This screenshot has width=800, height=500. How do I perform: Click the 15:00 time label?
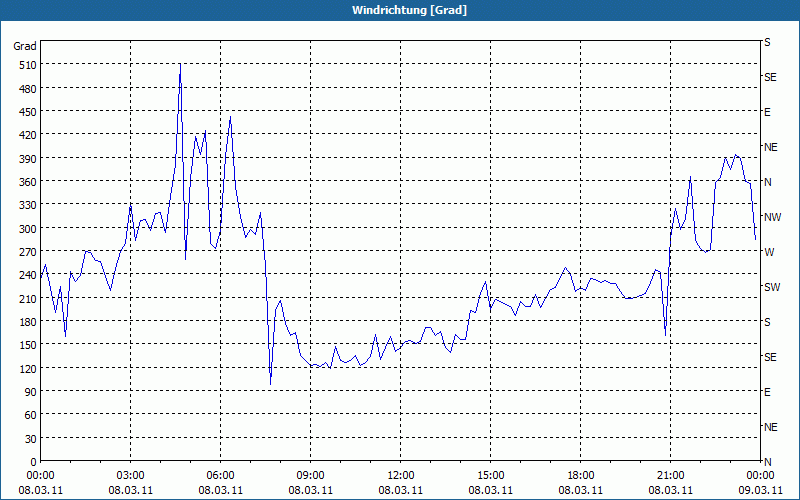[490, 476]
